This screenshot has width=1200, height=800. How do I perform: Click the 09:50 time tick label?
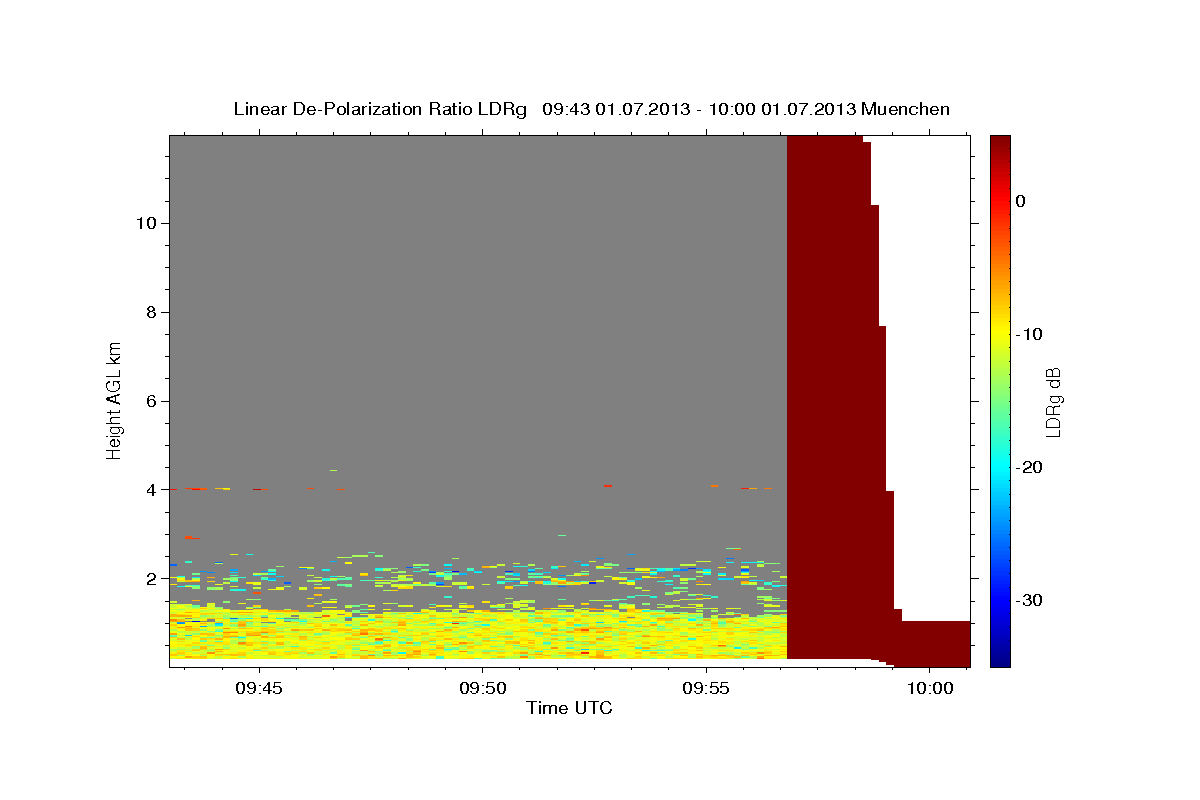[x=483, y=689]
